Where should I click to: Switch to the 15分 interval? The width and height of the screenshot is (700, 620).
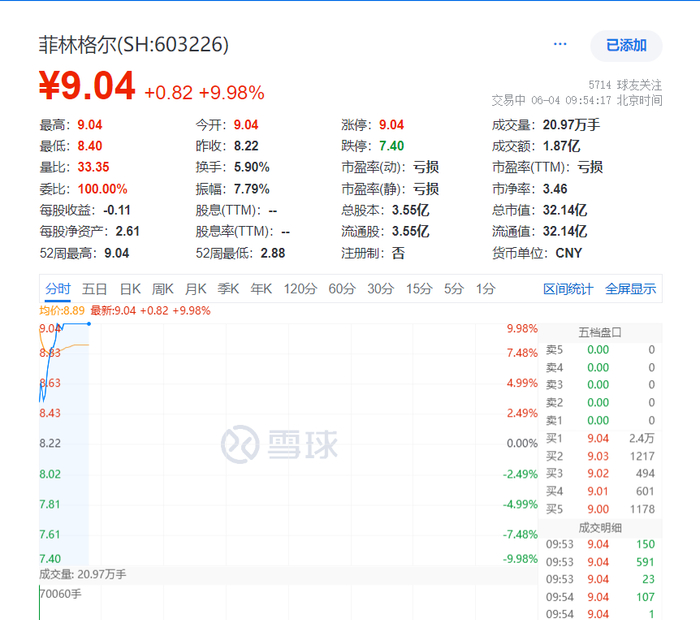pos(419,289)
